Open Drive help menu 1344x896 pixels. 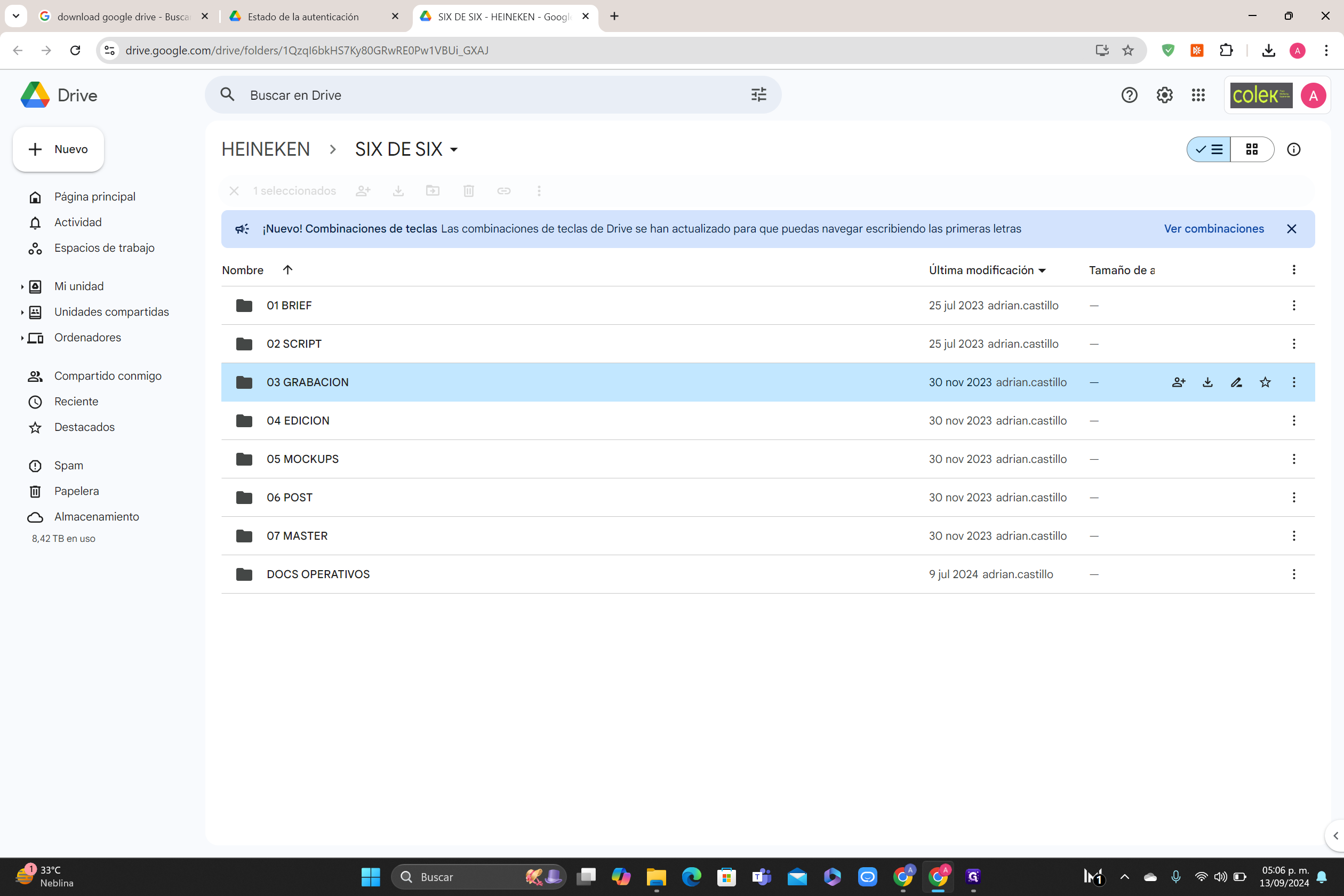1129,95
